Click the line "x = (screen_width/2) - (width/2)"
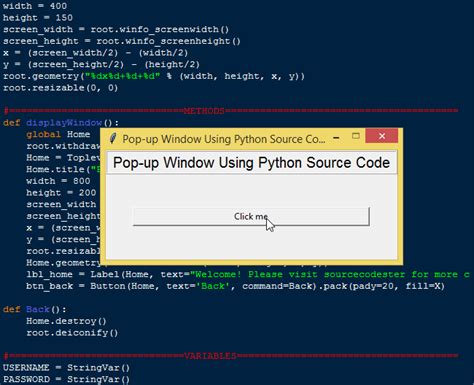474x385 pixels. point(95,53)
